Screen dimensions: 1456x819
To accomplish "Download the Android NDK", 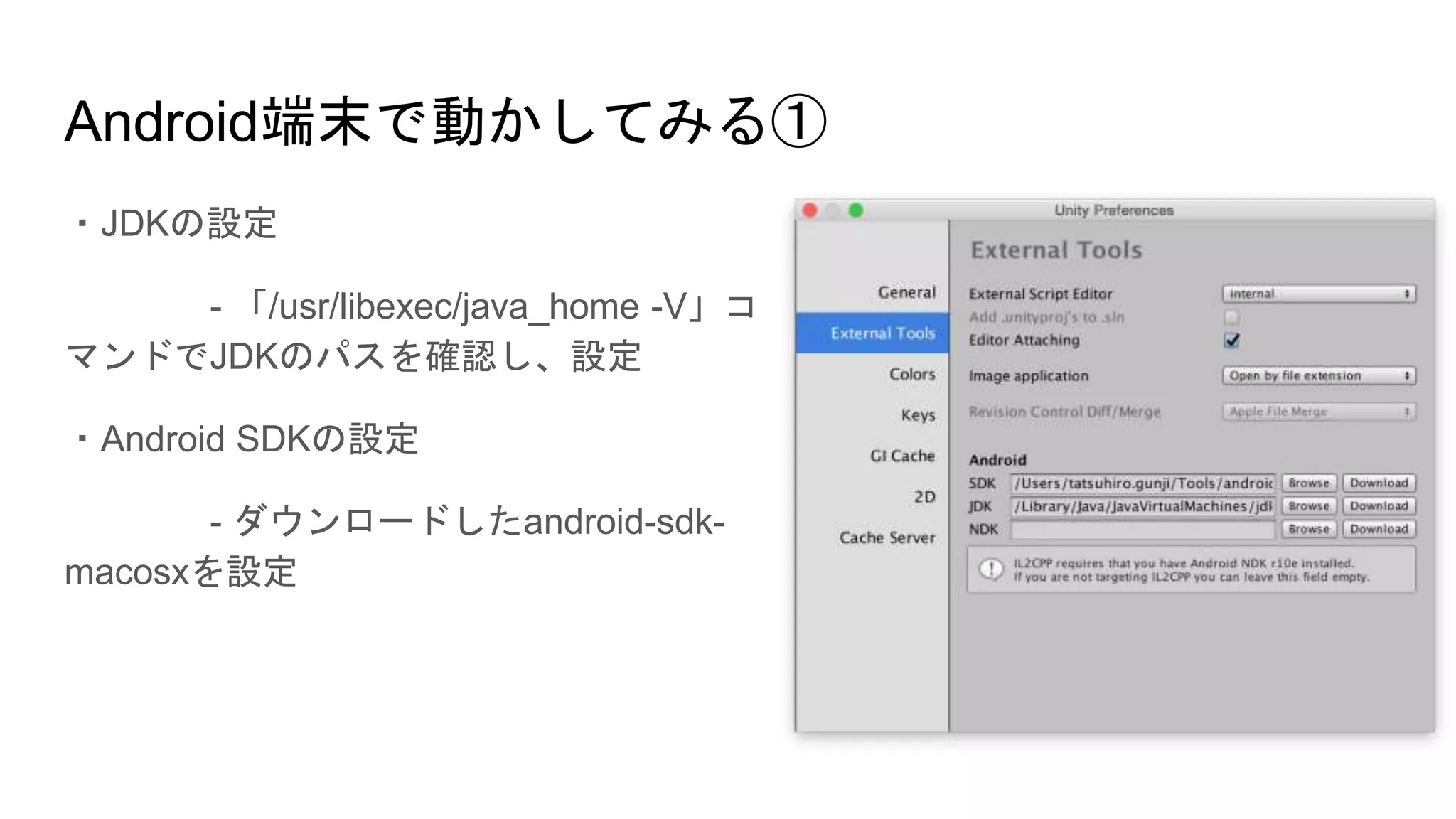I will coord(1379,530).
